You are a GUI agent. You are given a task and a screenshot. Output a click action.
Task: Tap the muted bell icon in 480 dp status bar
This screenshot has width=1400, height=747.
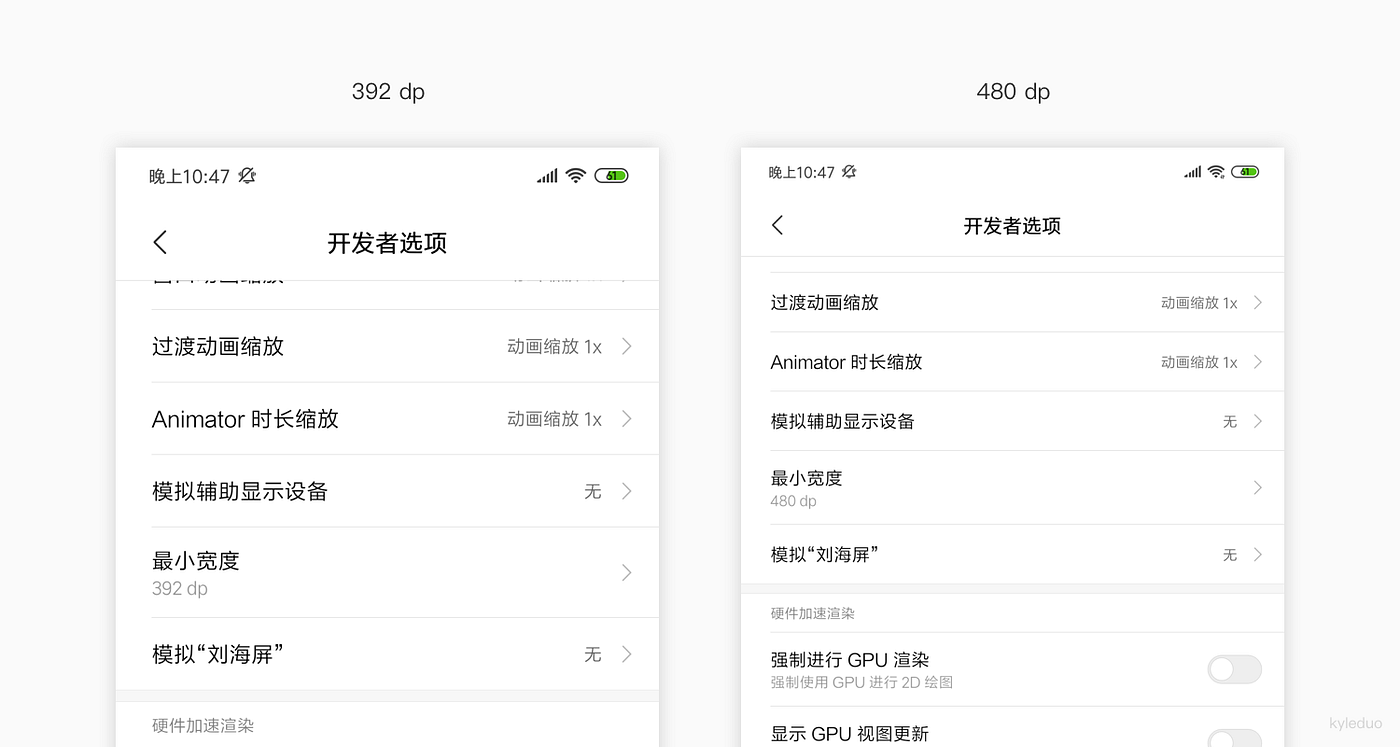tap(849, 172)
